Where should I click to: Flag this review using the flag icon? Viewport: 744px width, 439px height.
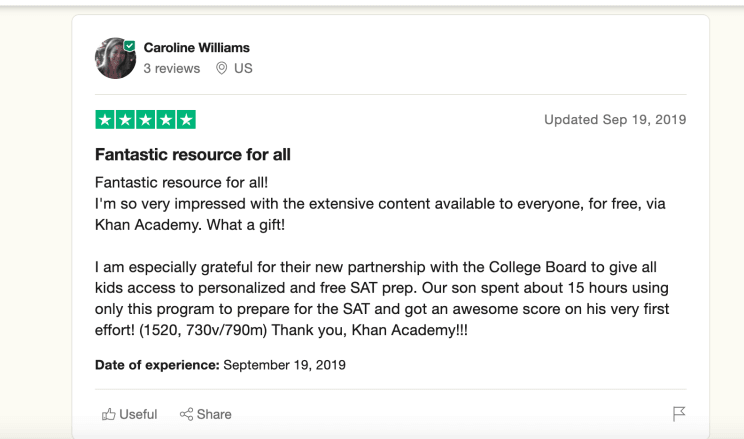(679, 414)
